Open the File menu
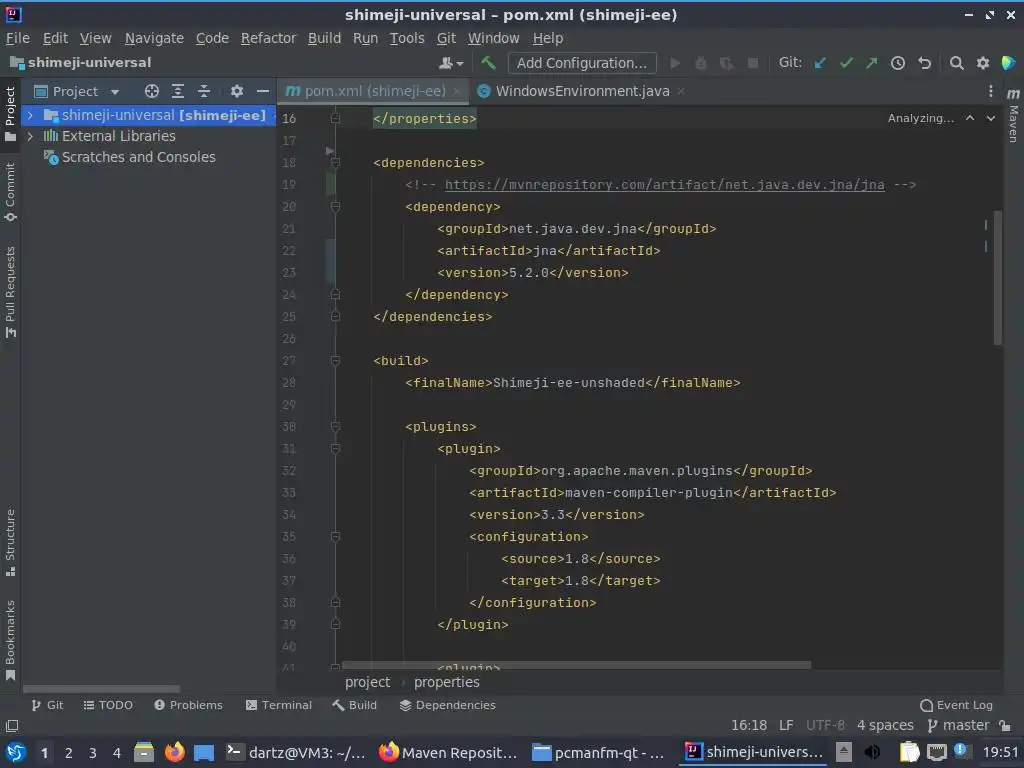Image resolution: width=1024 pixels, height=768 pixels. pyautogui.click(x=18, y=39)
